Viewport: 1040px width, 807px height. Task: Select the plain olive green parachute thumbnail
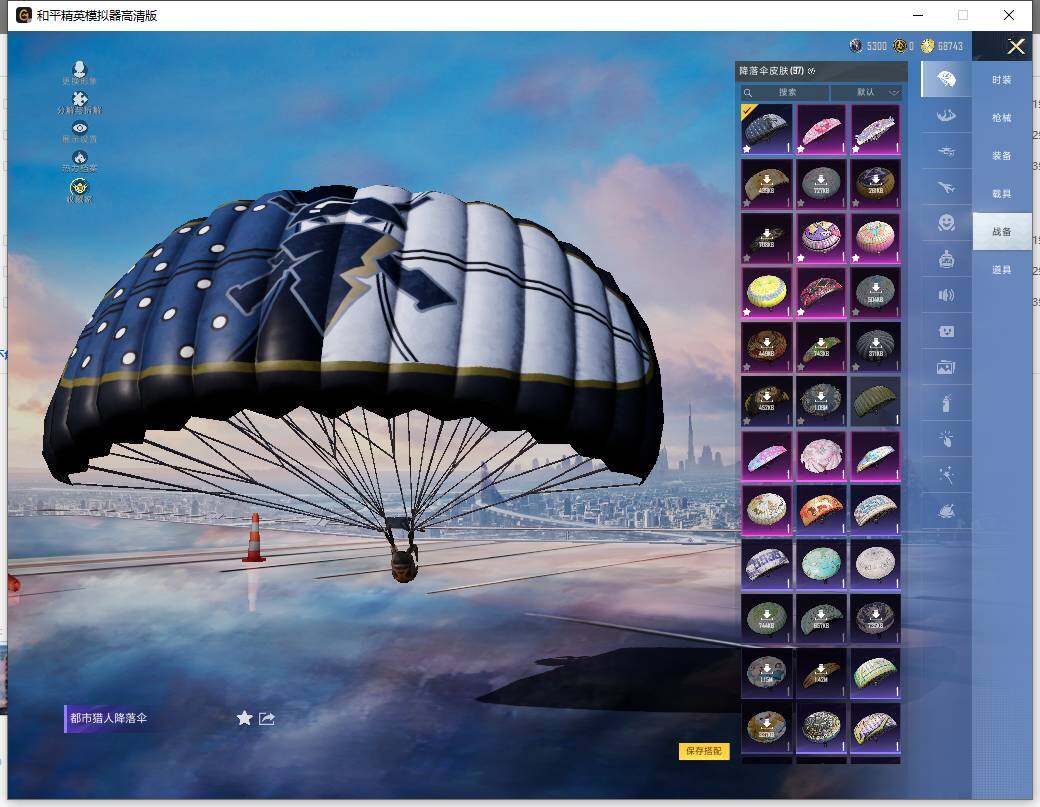pos(876,402)
